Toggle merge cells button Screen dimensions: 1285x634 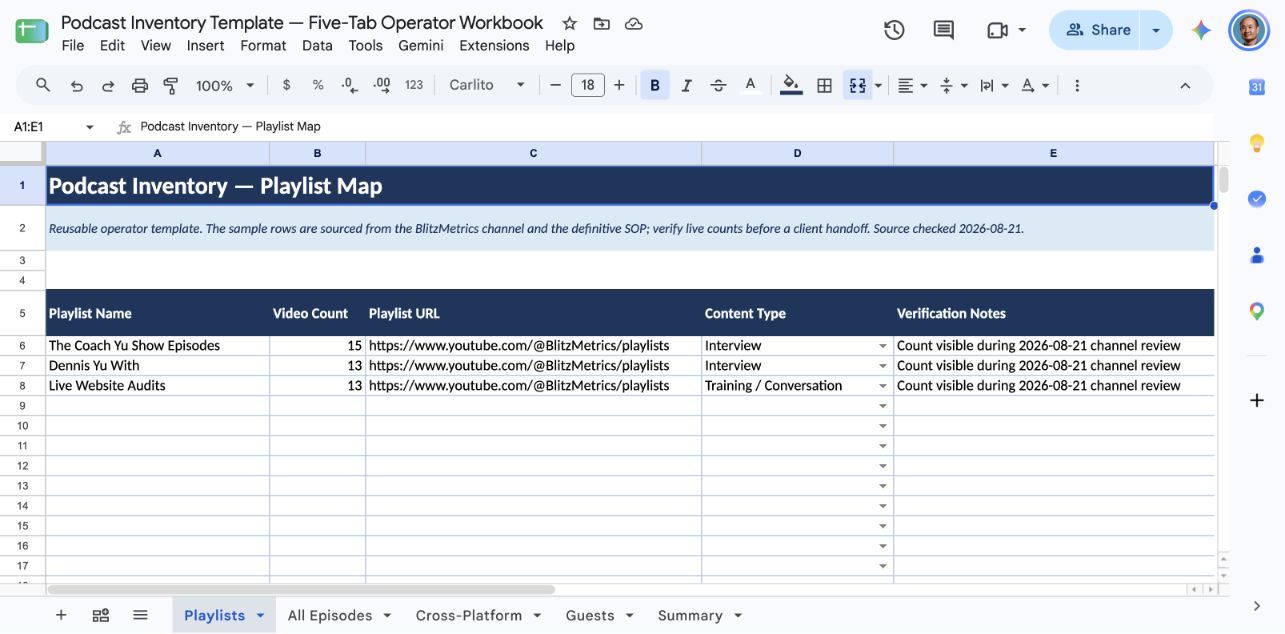click(x=857, y=86)
